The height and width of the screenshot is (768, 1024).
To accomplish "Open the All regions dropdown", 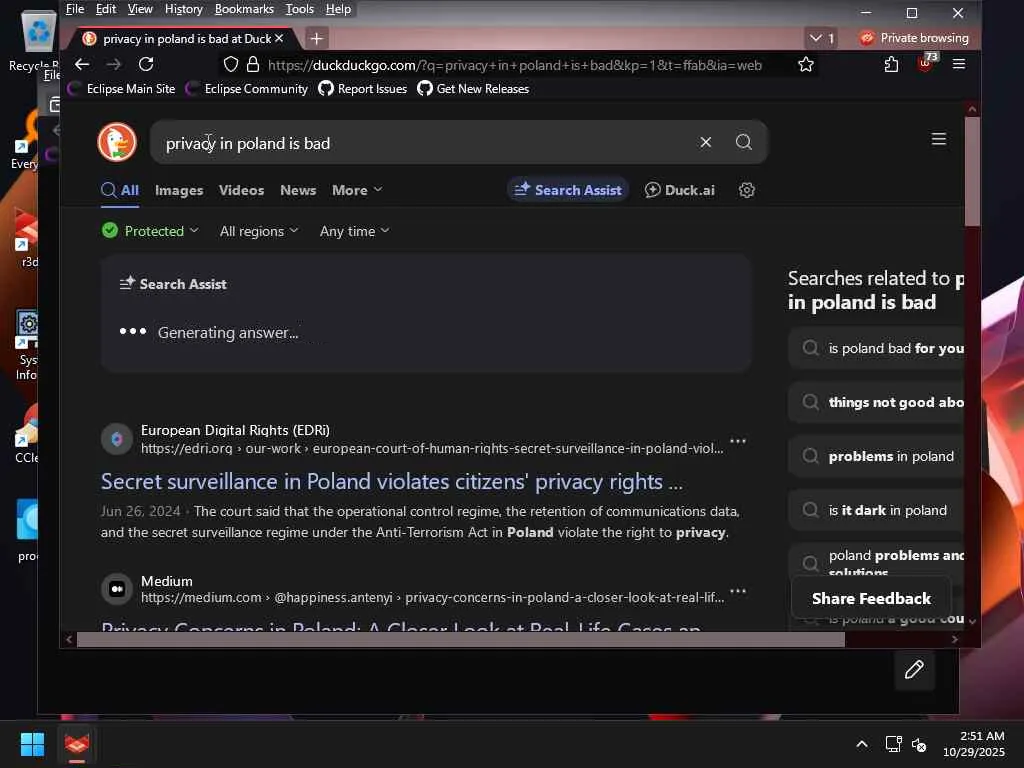I will pyautogui.click(x=259, y=231).
